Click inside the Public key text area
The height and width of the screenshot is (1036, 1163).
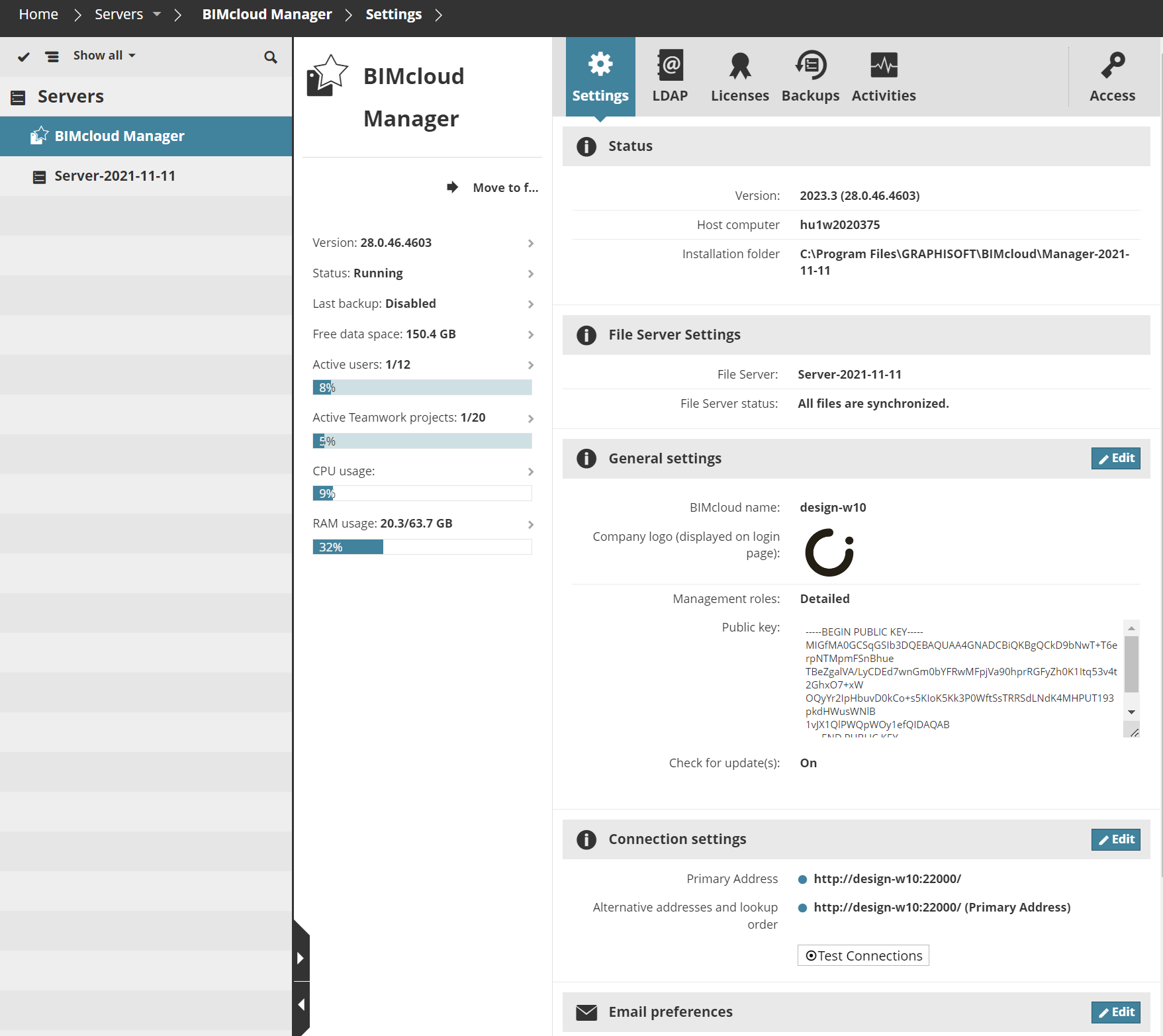(961, 679)
